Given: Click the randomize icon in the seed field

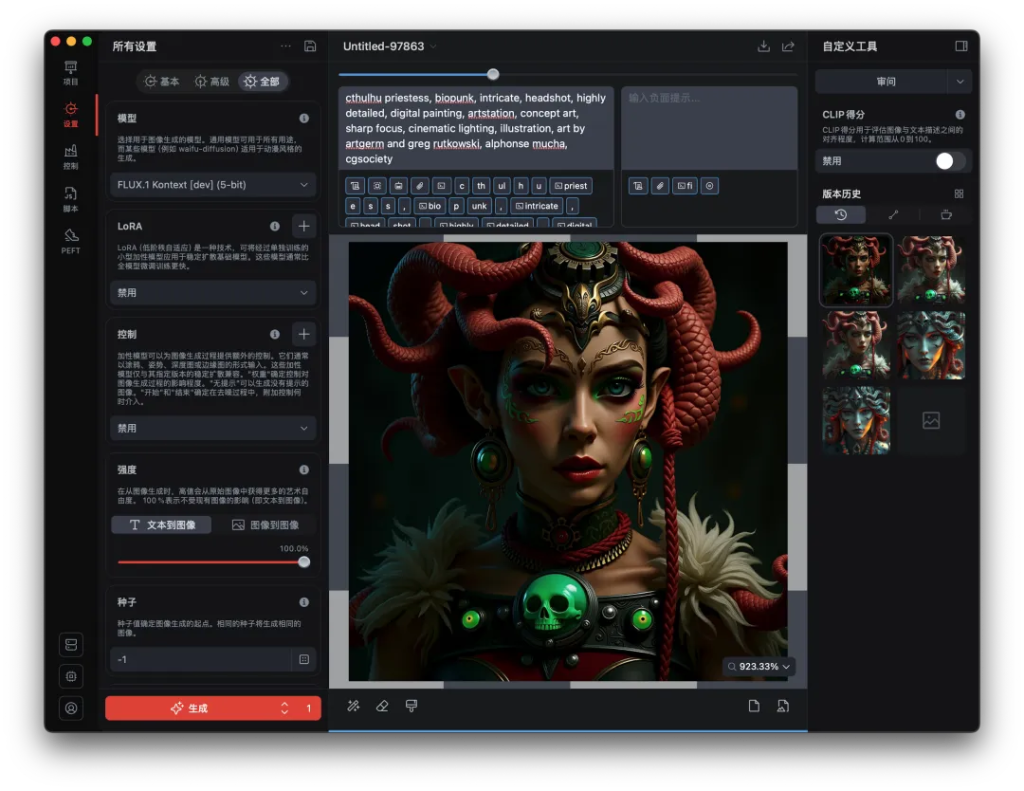Looking at the screenshot, I should (304, 660).
